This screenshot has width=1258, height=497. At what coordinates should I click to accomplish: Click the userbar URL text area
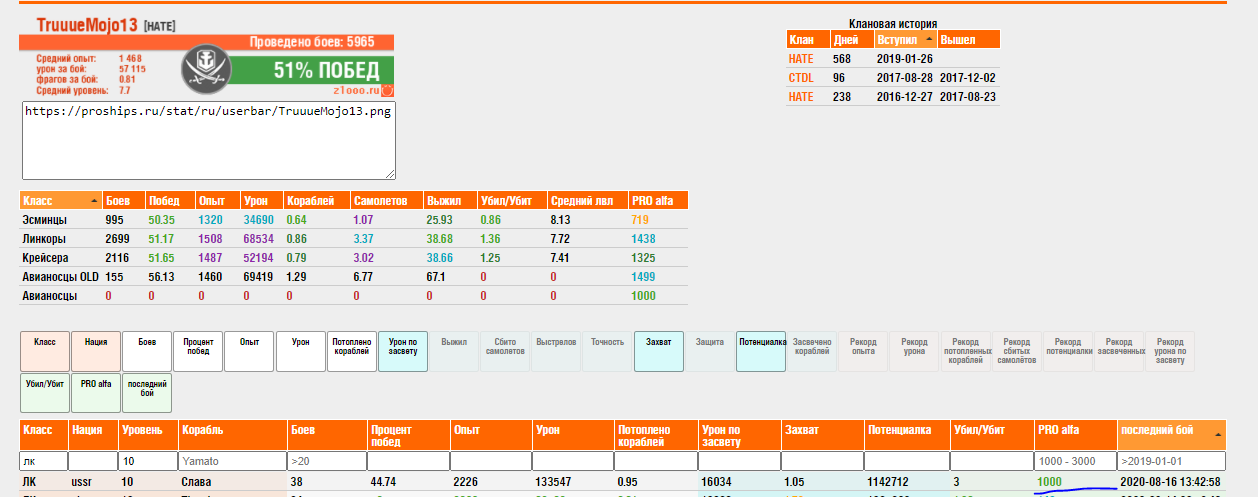207,139
